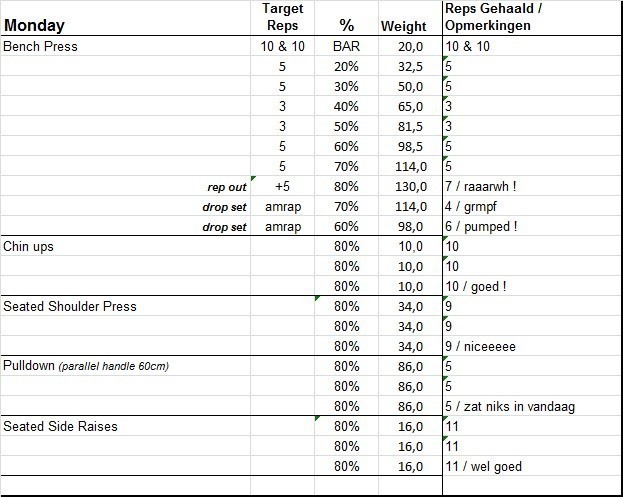Select the '9 / niceeeee' remark cell
This screenshot has width=623, height=497.
coord(480,346)
